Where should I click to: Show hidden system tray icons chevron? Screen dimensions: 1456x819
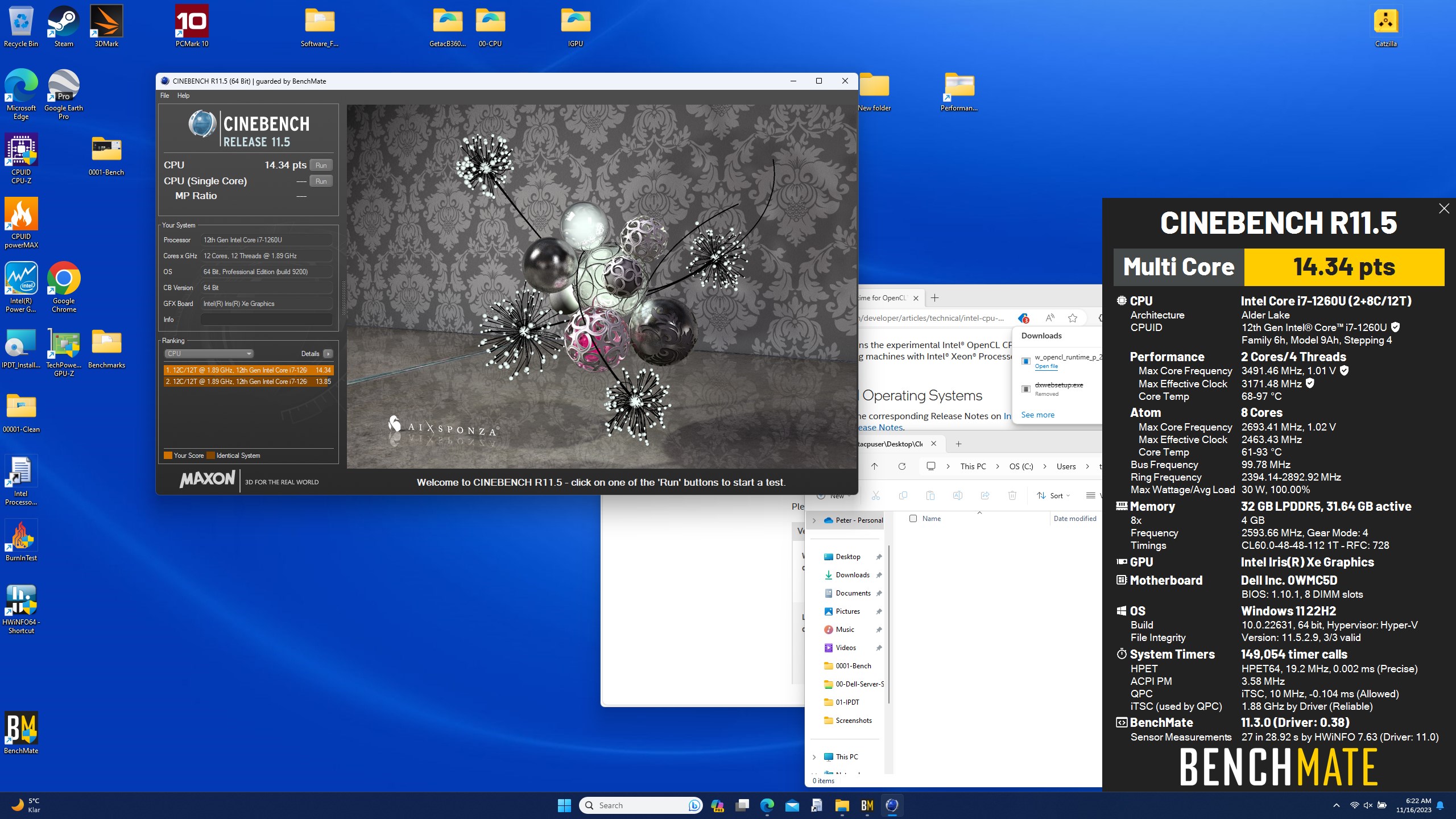[x=1337, y=805]
